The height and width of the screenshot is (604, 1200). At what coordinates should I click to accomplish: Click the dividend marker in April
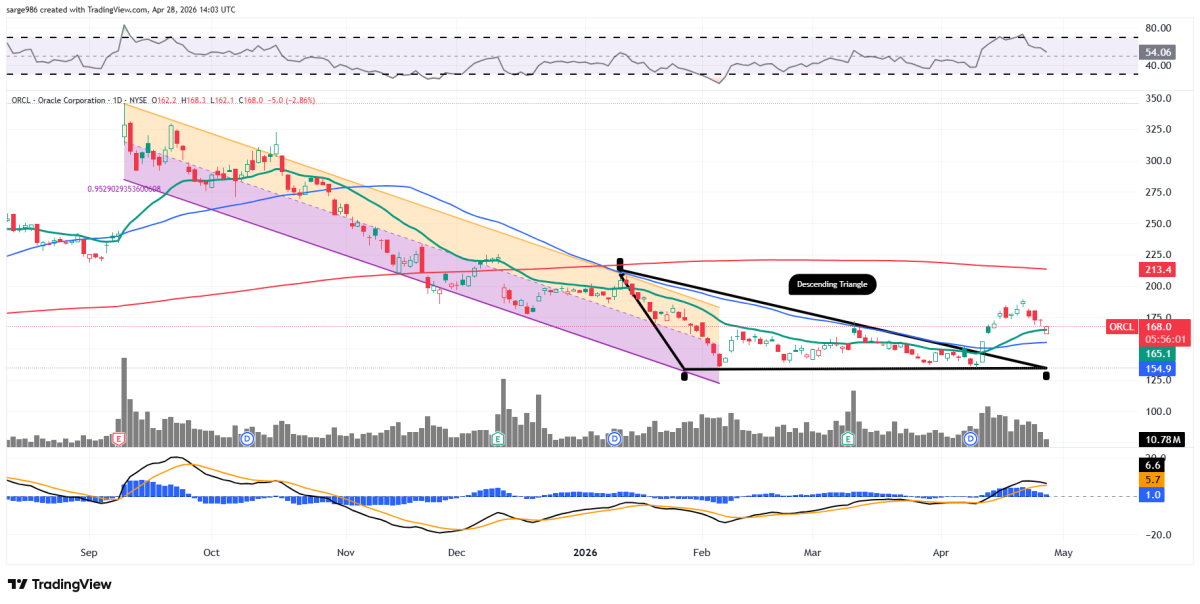tap(969, 439)
